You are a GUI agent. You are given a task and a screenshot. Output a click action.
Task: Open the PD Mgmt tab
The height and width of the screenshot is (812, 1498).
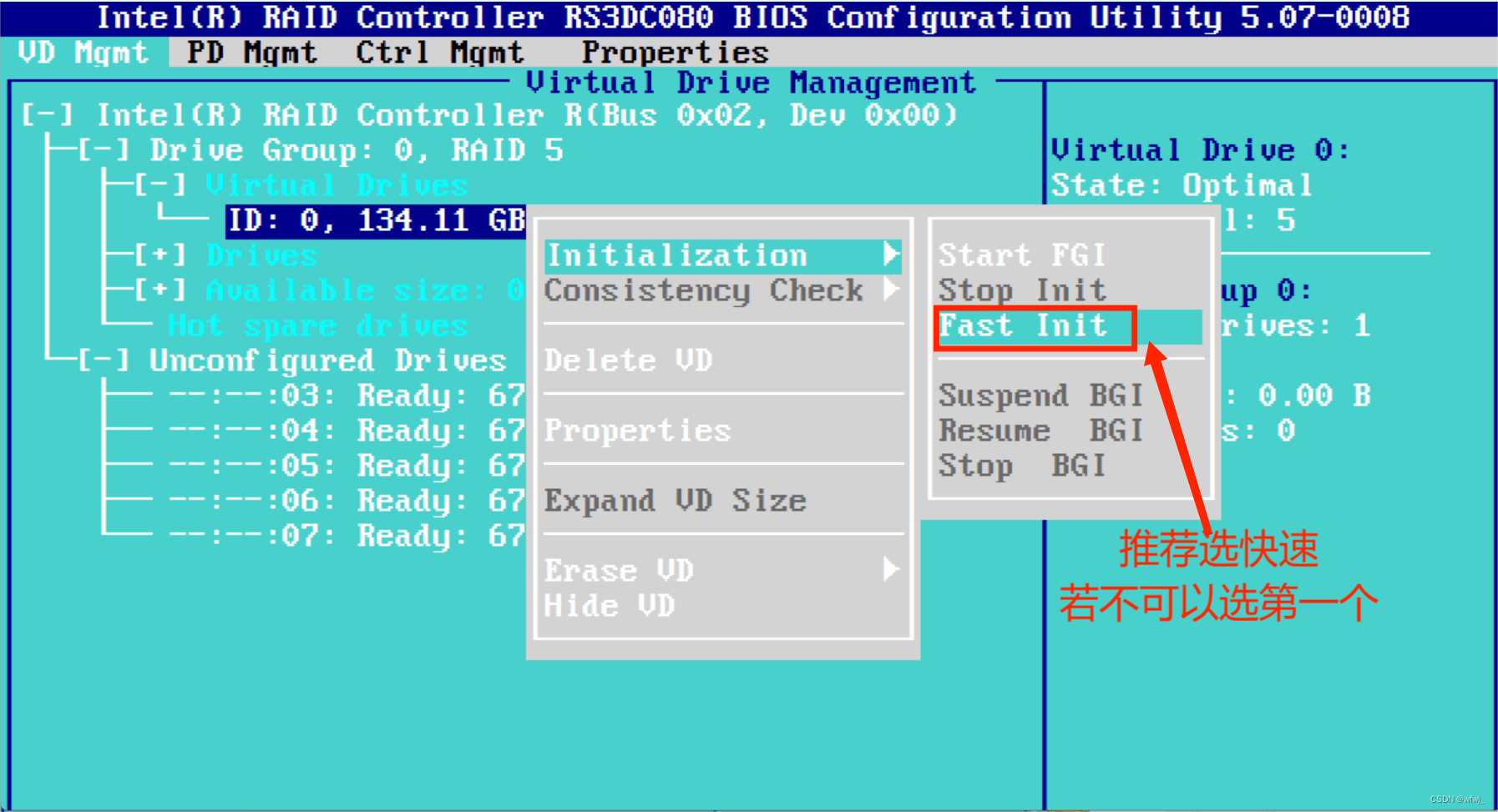251,53
